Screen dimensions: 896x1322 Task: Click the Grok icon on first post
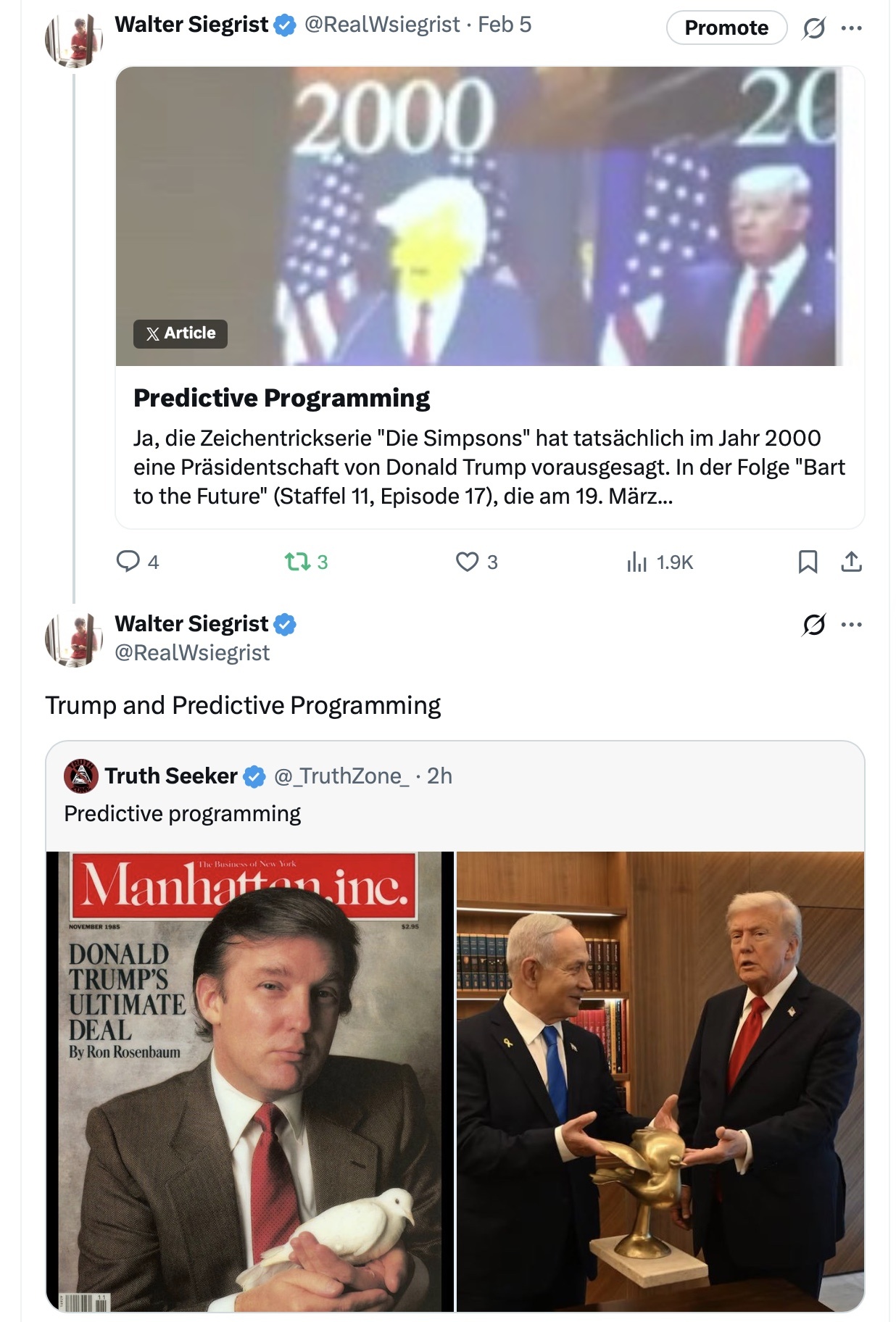813,28
